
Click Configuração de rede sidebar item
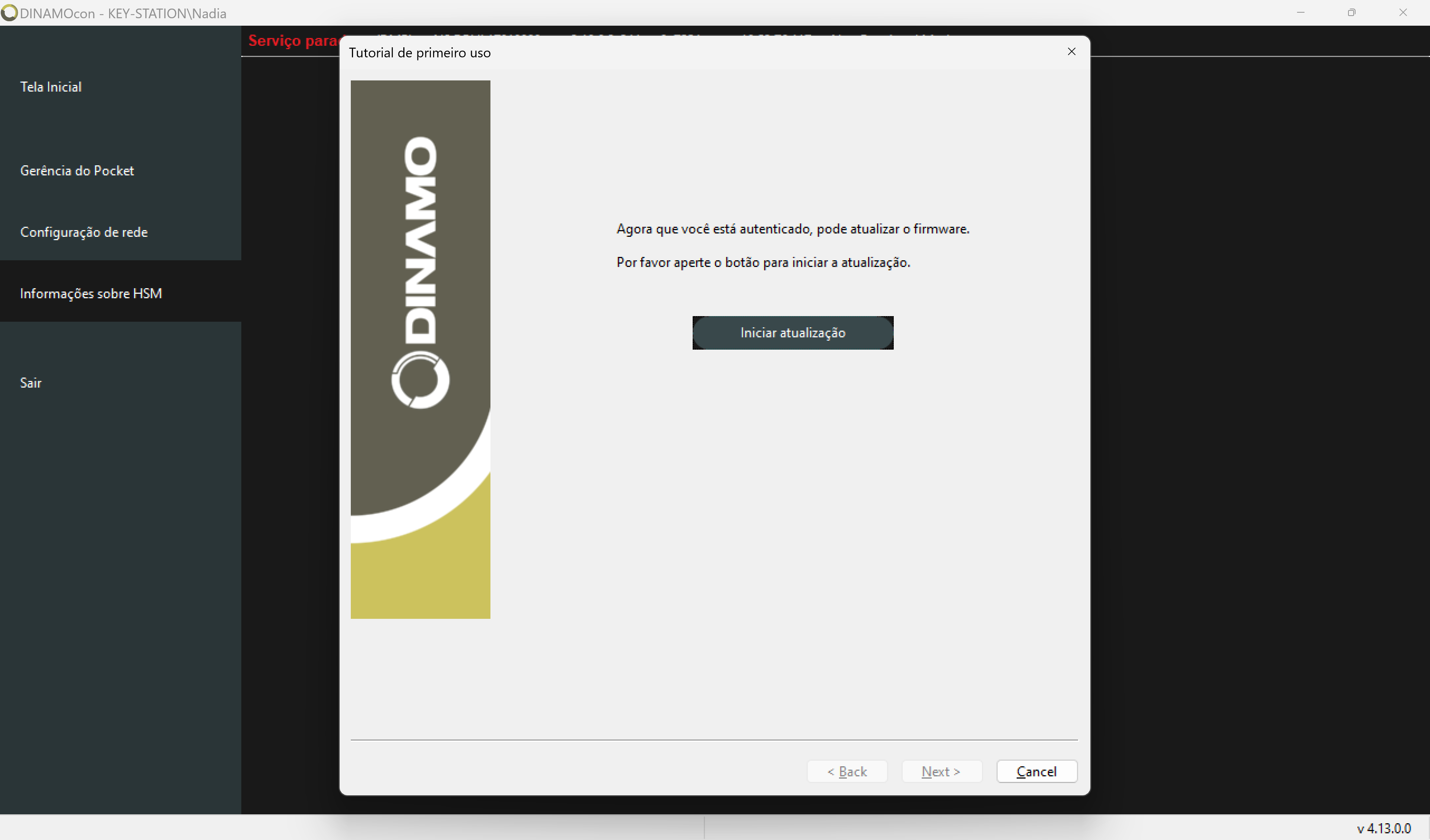(85, 232)
